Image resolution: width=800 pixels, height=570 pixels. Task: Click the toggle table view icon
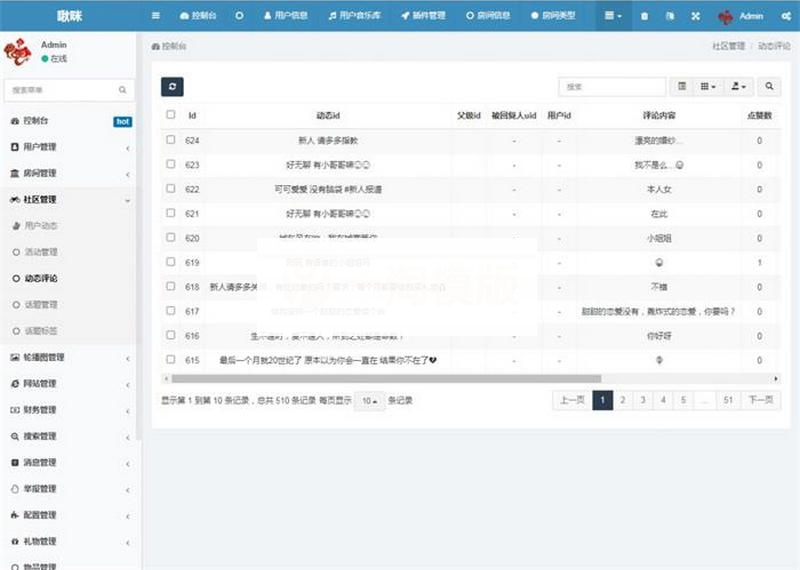[x=682, y=87]
